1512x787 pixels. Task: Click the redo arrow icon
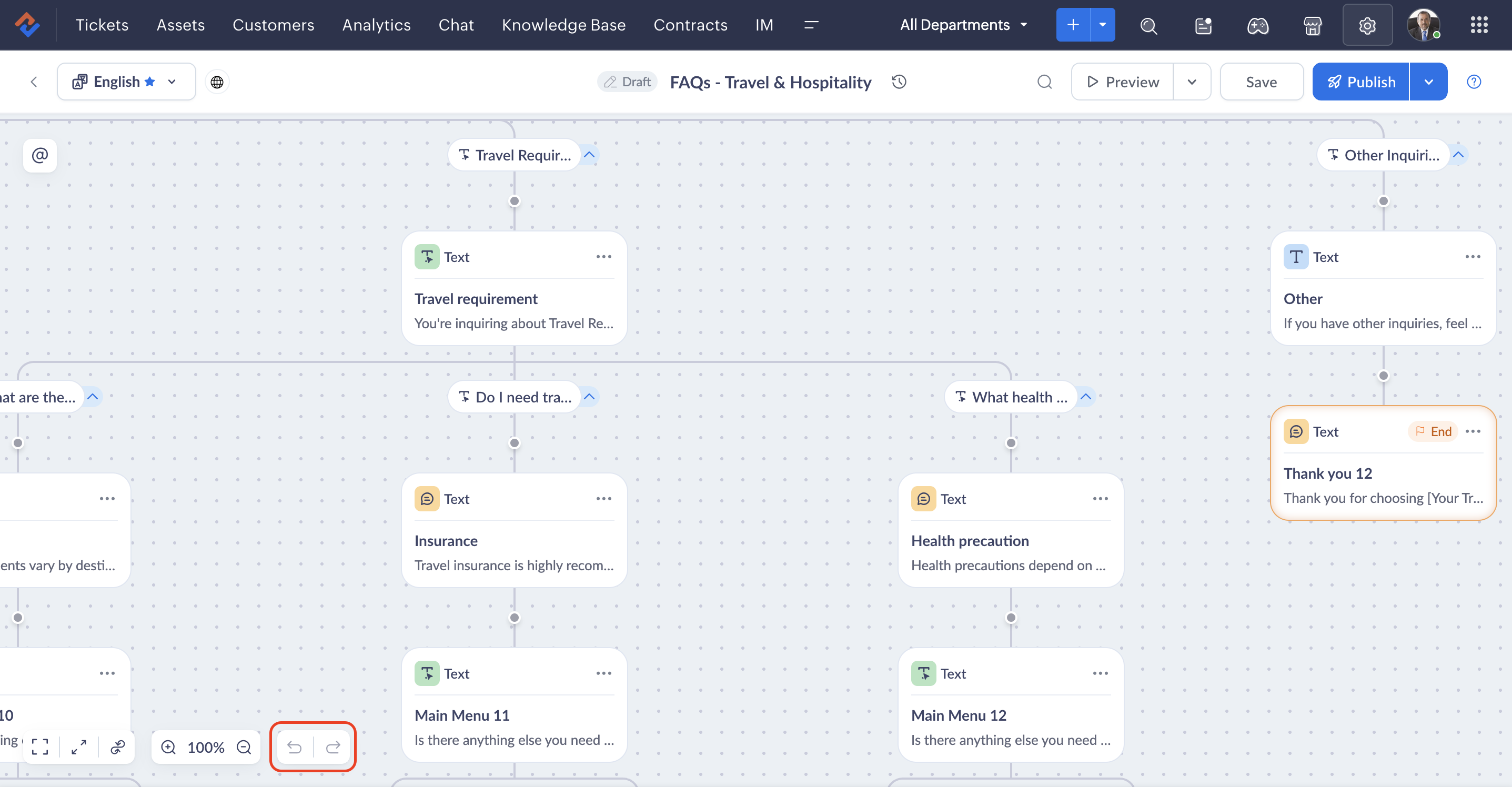click(333, 746)
